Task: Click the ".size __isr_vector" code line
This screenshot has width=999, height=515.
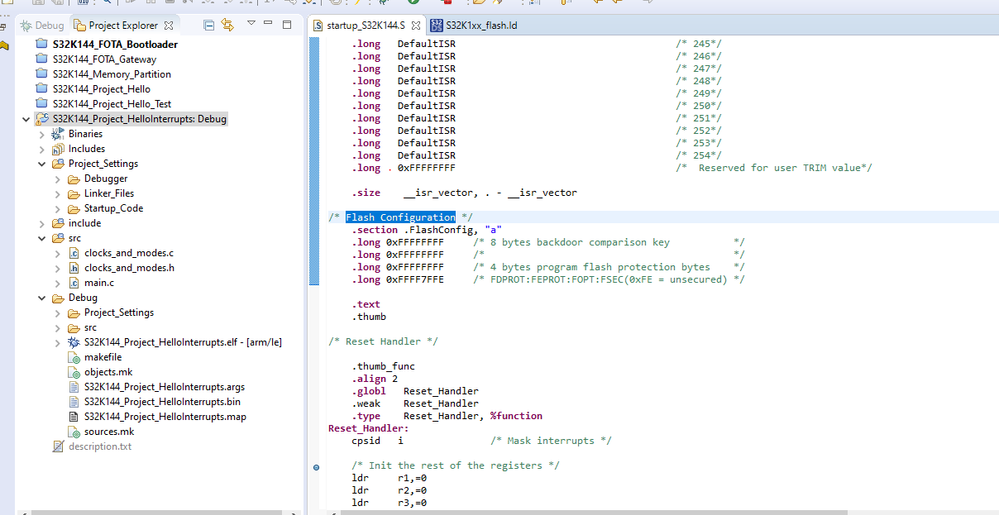Action: coord(464,192)
